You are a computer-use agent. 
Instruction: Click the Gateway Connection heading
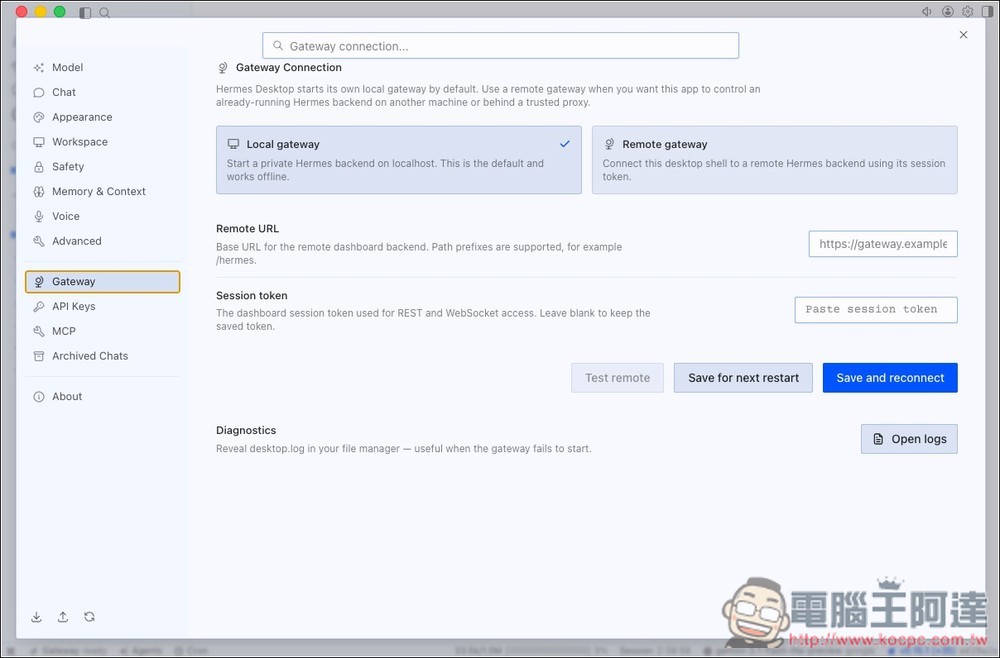pos(289,68)
